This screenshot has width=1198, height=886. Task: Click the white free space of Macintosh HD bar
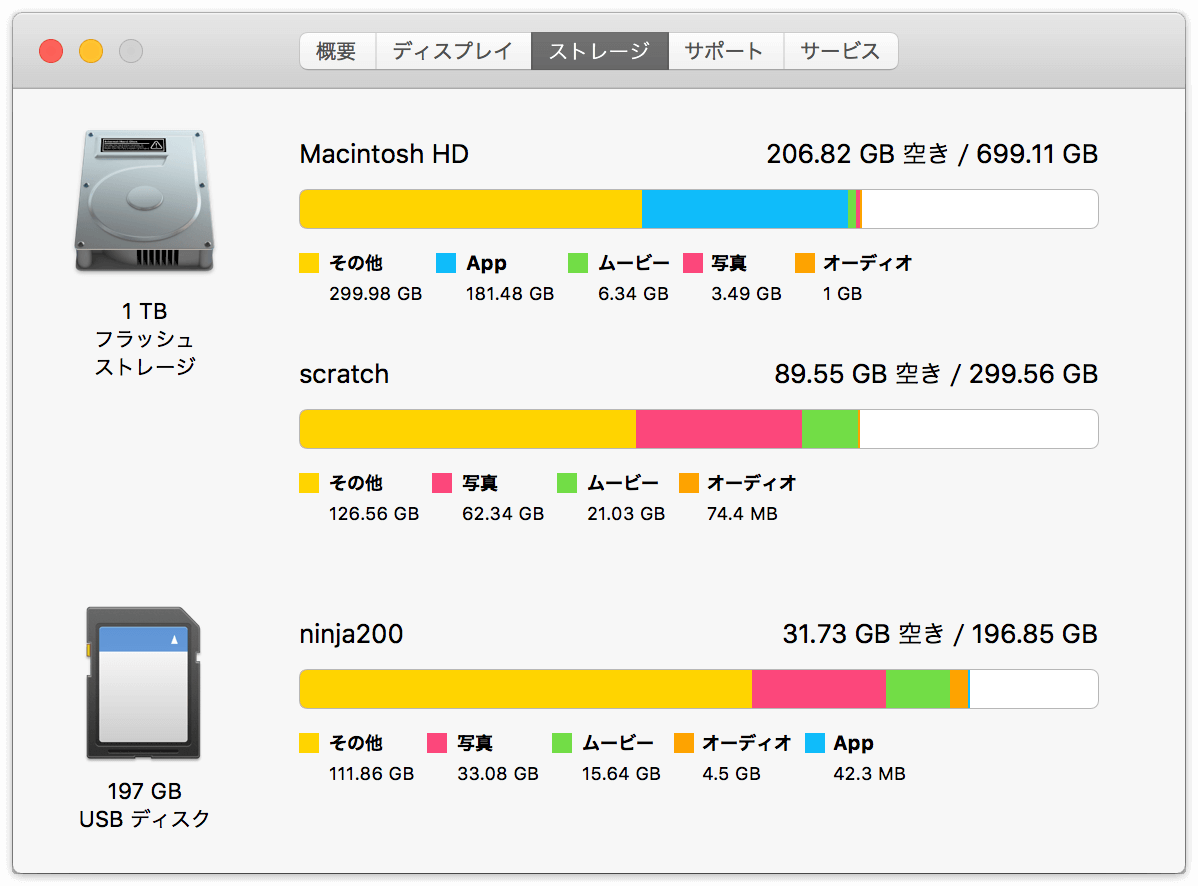(x=980, y=209)
